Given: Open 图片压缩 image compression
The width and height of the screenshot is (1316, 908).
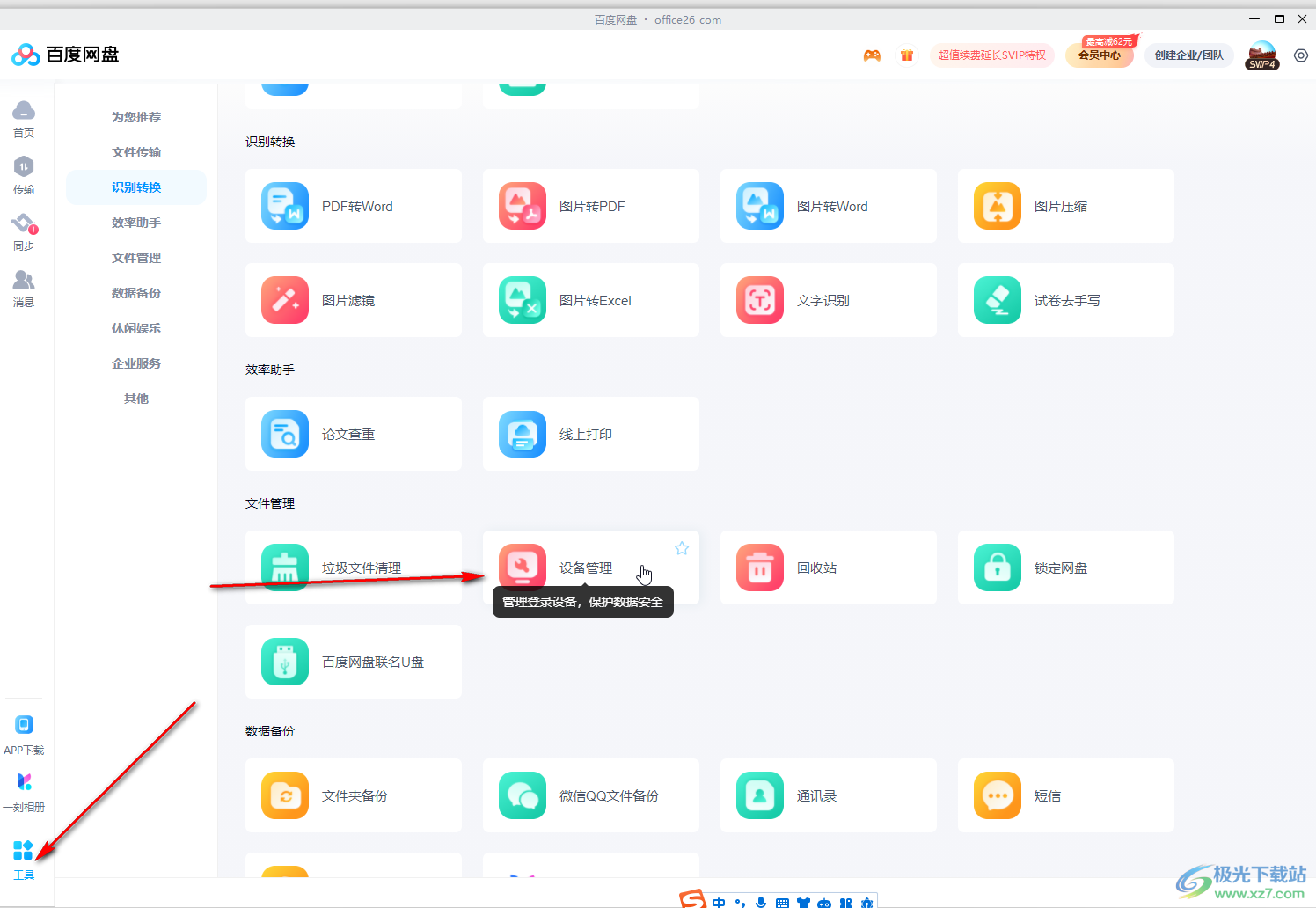Looking at the screenshot, I should pos(1065,206).
